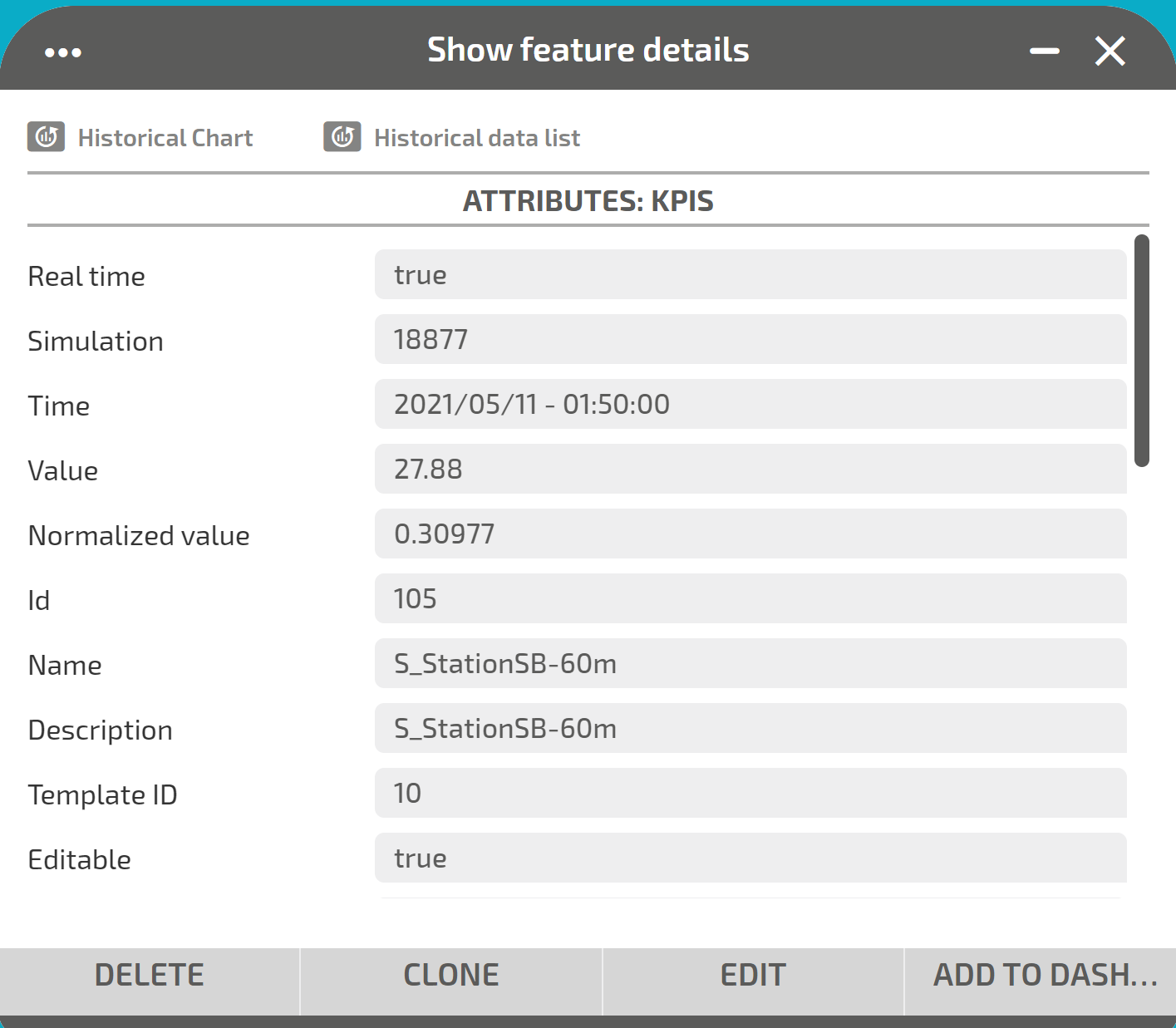Select the Normalized value field
The height and width of the screenshot is (1028, 1176).
point(750,534)
